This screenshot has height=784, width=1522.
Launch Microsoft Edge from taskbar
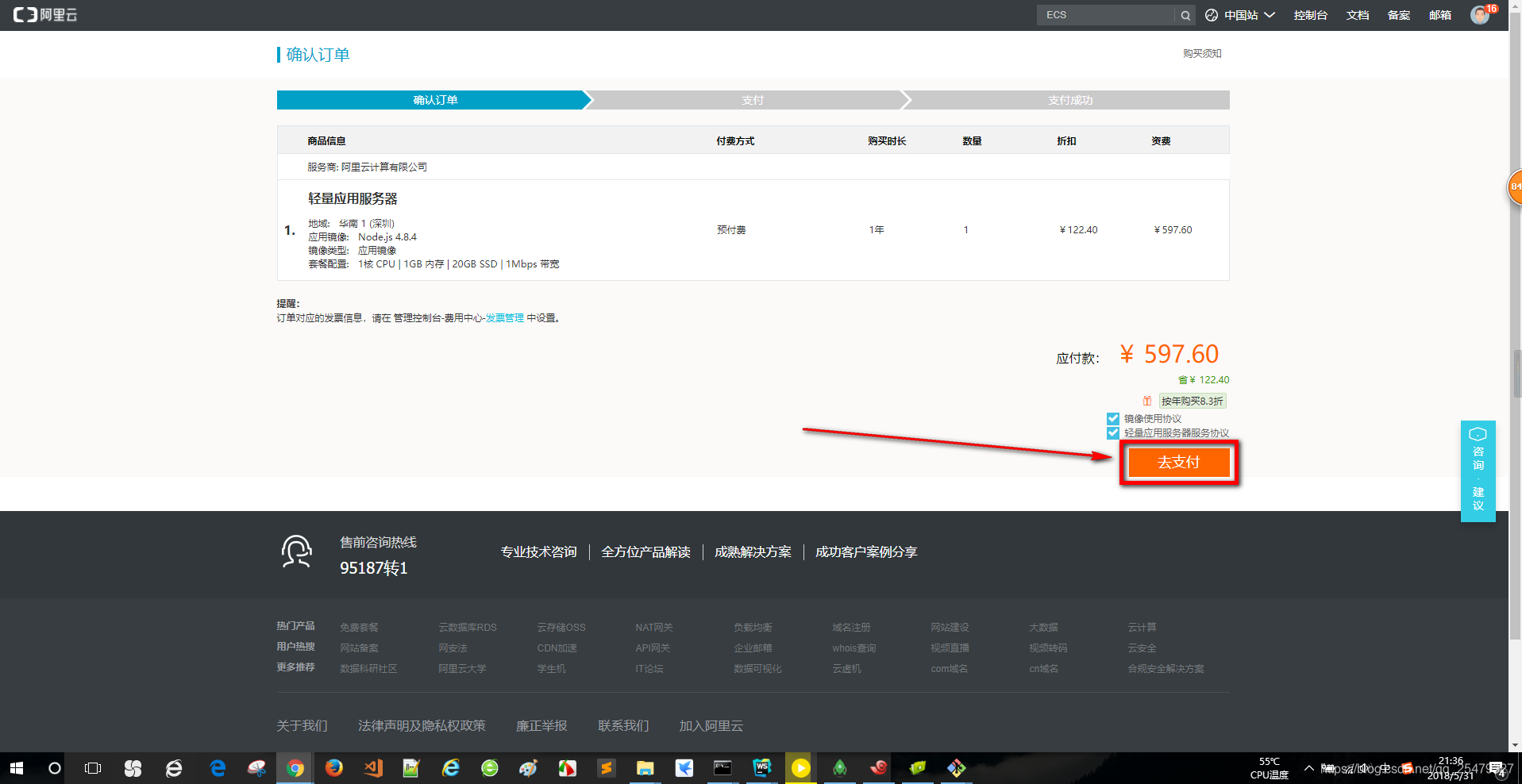coord(217,768)
